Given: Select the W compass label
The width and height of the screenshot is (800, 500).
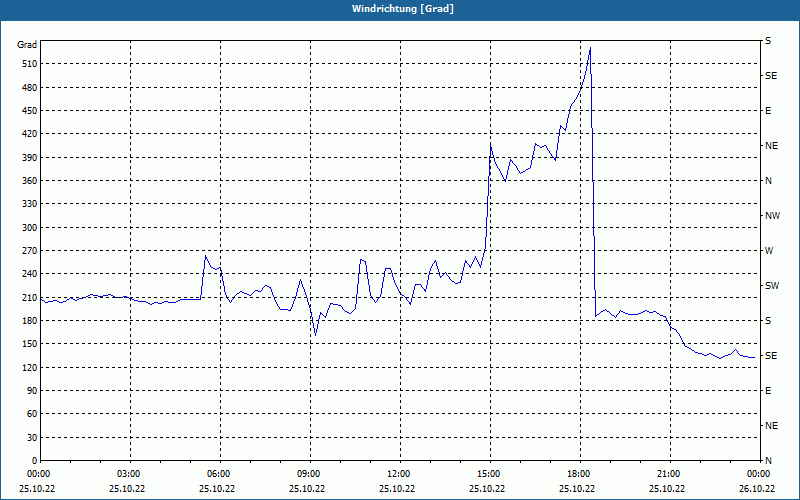Looking at the screenshot, I should [769, 251].
